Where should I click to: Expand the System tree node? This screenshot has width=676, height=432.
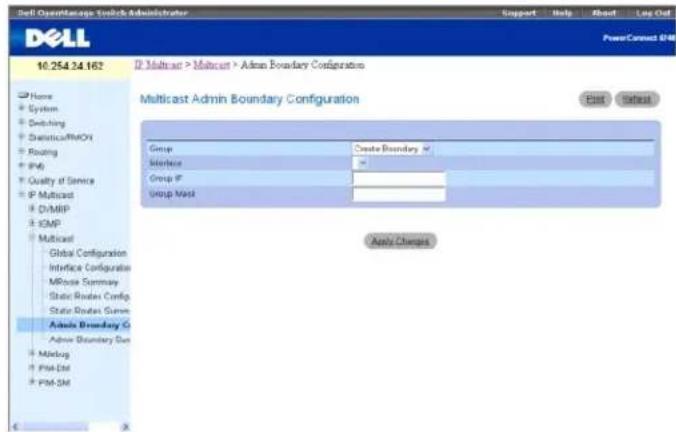coord(21,108)
